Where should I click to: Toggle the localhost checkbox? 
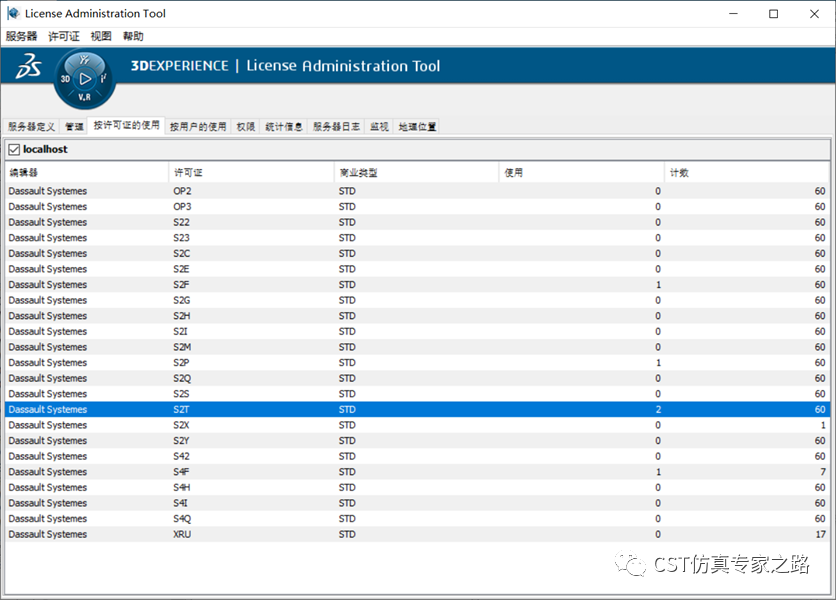(x=14, y=149)
